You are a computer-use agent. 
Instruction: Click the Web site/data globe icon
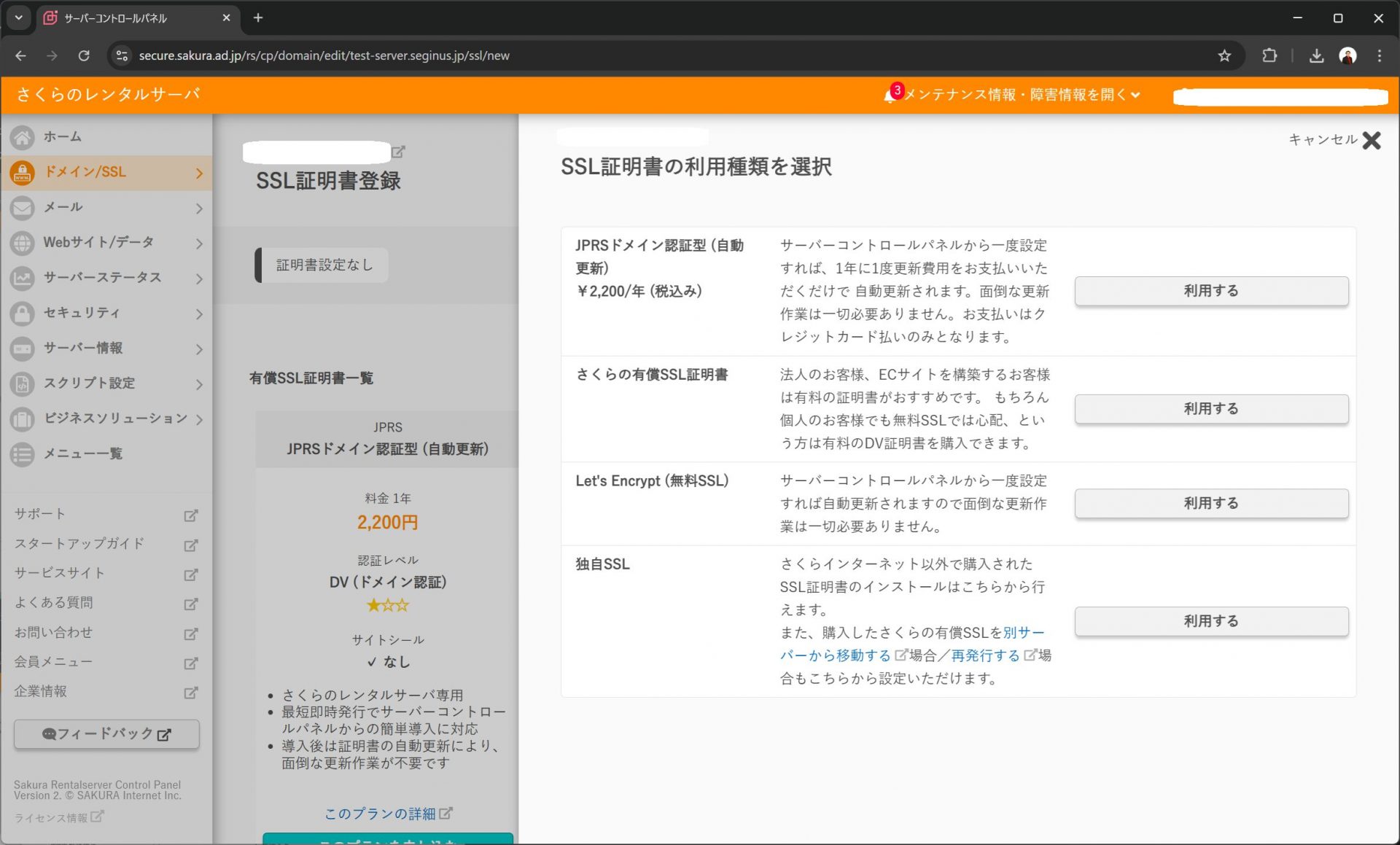22,243
